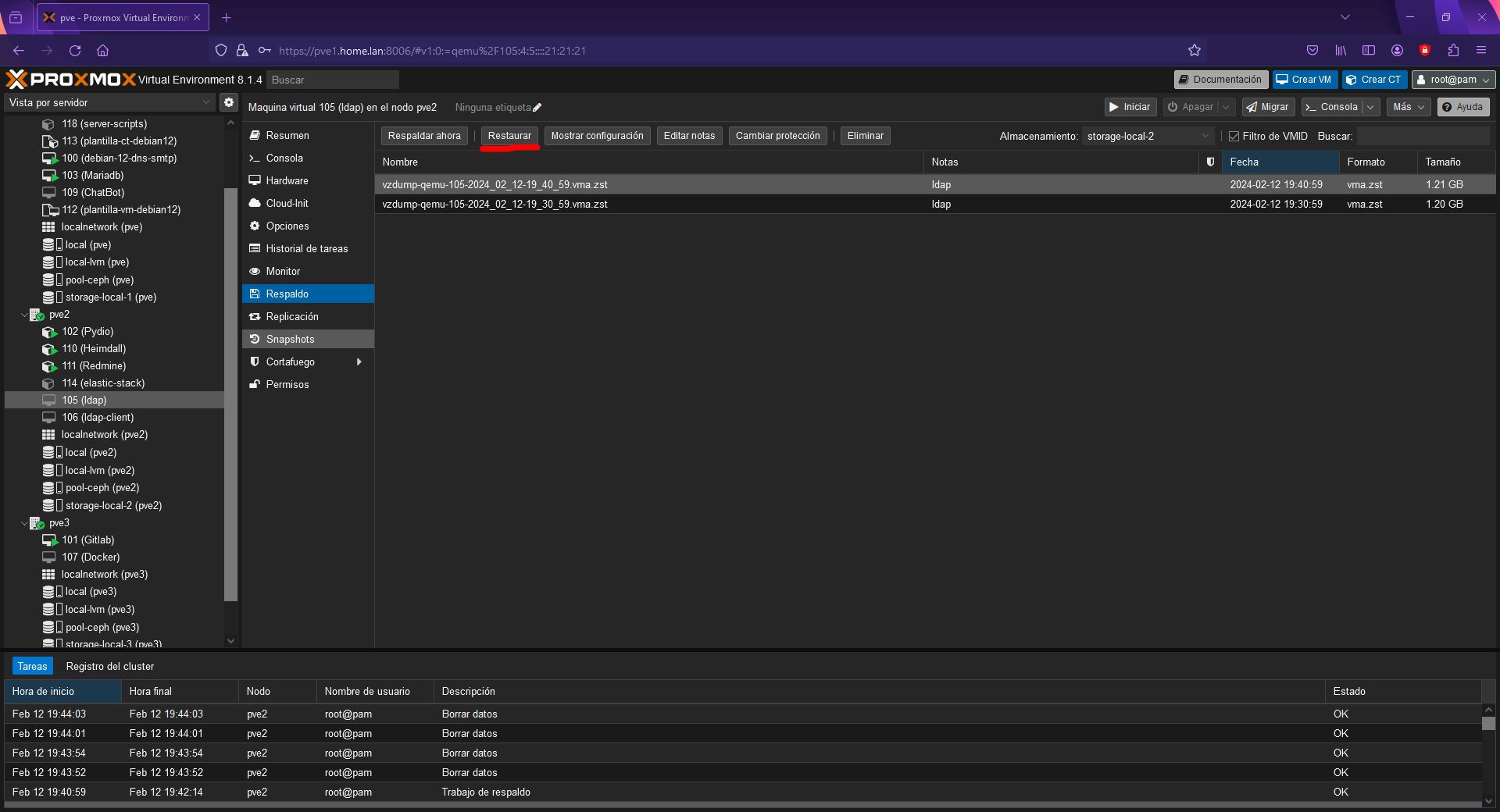Viewport: 1500px width, 812px height.
Task: Click the Migrar button
Action: [1267, 107]
